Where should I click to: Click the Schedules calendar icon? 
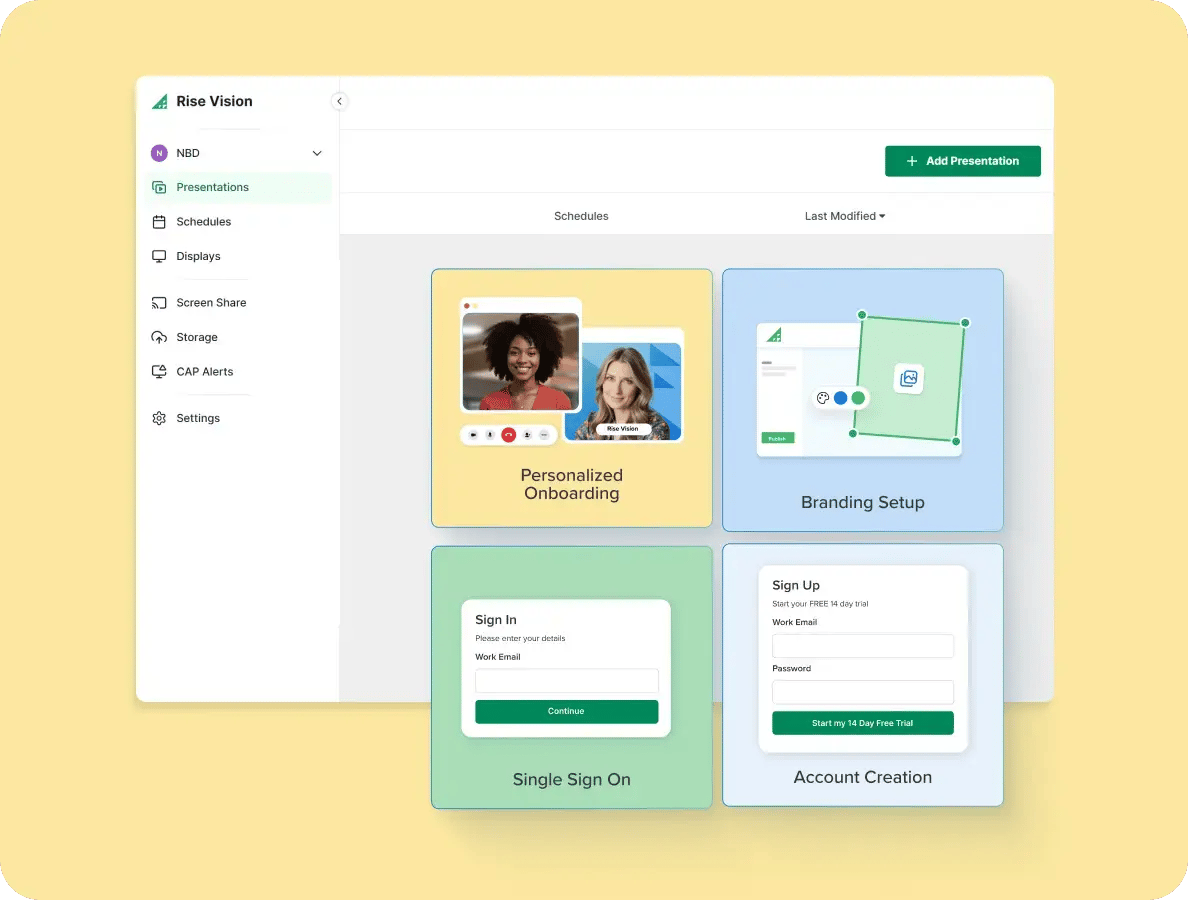pos(159,222)
